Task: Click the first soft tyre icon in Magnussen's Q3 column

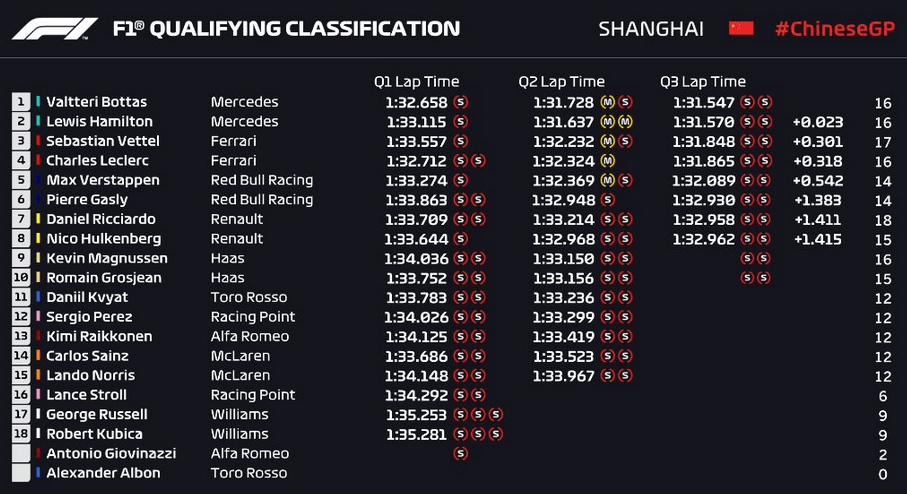Action: (x=747, y=259)
